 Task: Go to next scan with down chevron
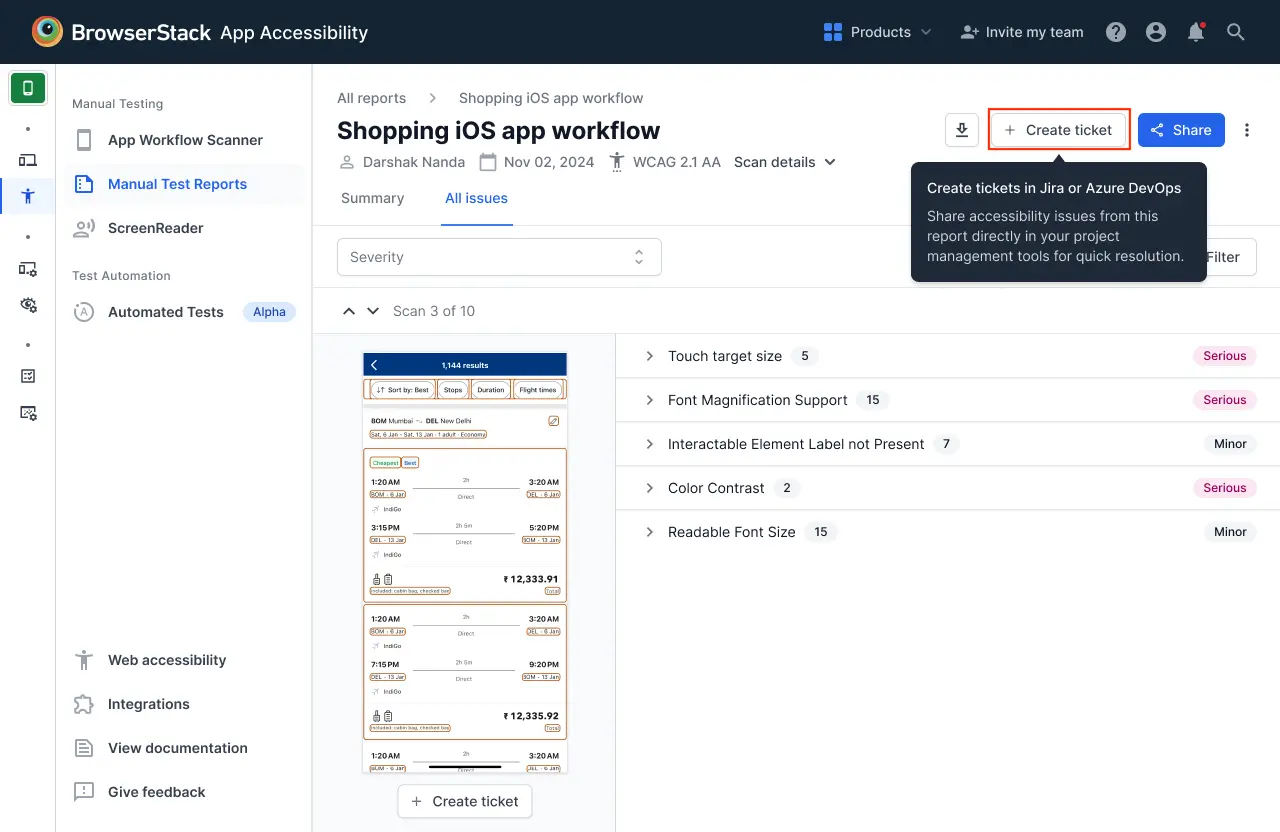click(373, 311)
